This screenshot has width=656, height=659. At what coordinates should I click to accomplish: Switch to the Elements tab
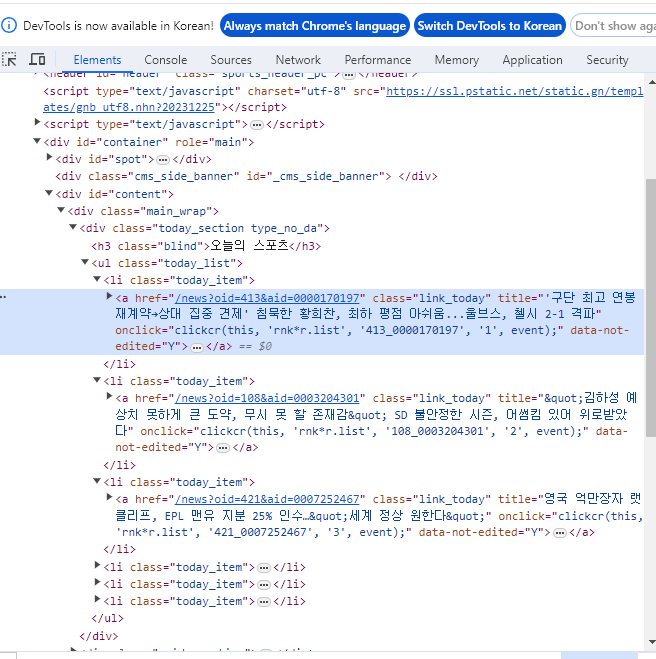(97, 60)
